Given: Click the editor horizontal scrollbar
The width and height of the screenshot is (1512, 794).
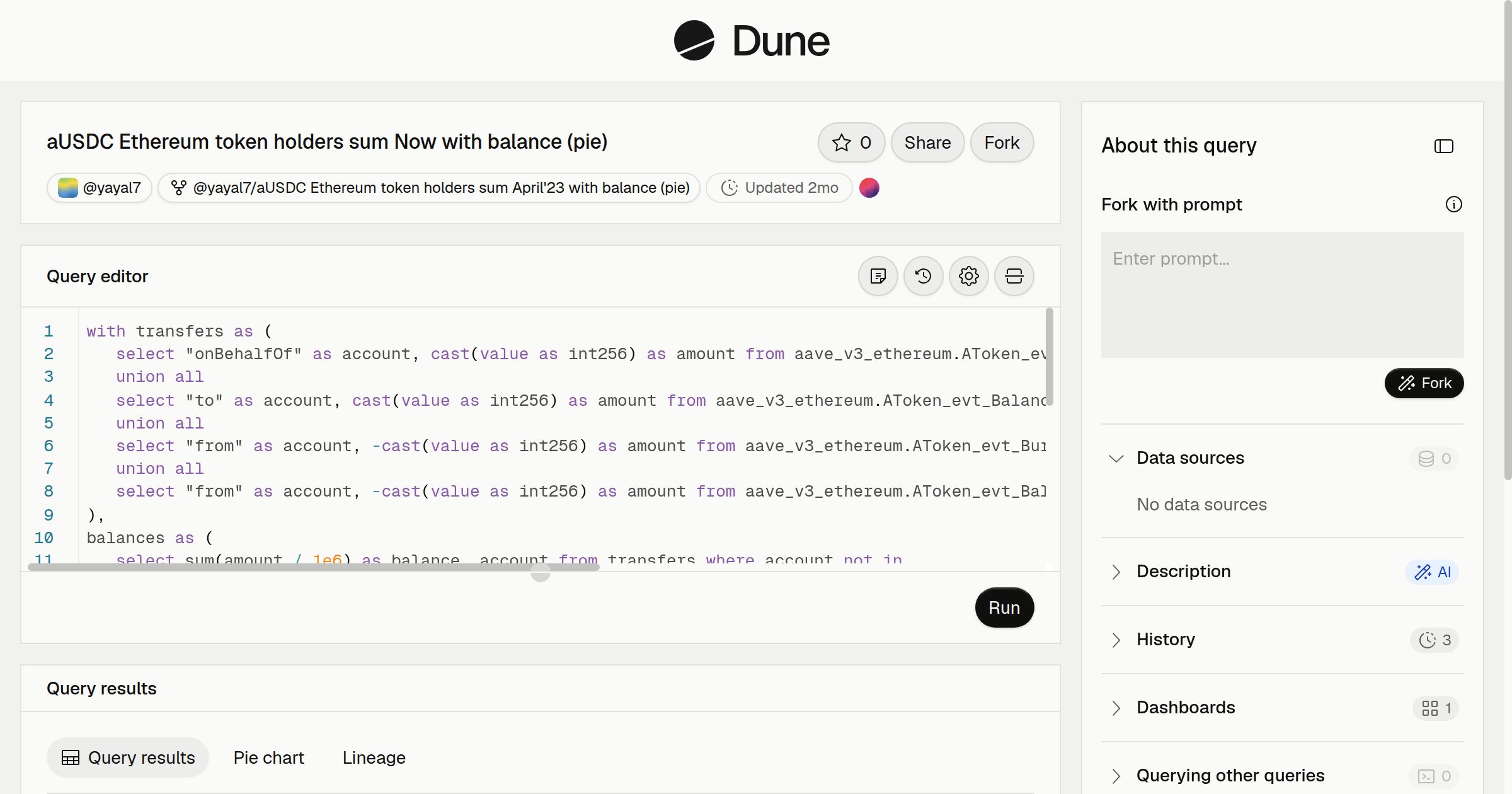Looking at the screenshot, I should [x=313, y=567].
